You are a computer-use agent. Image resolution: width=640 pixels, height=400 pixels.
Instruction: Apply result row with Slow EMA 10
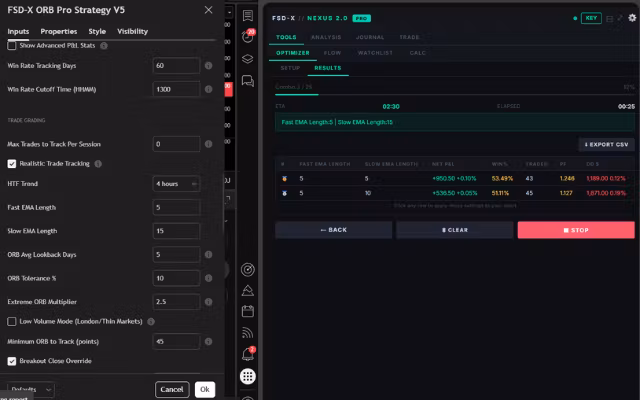[x=454, y=193]
